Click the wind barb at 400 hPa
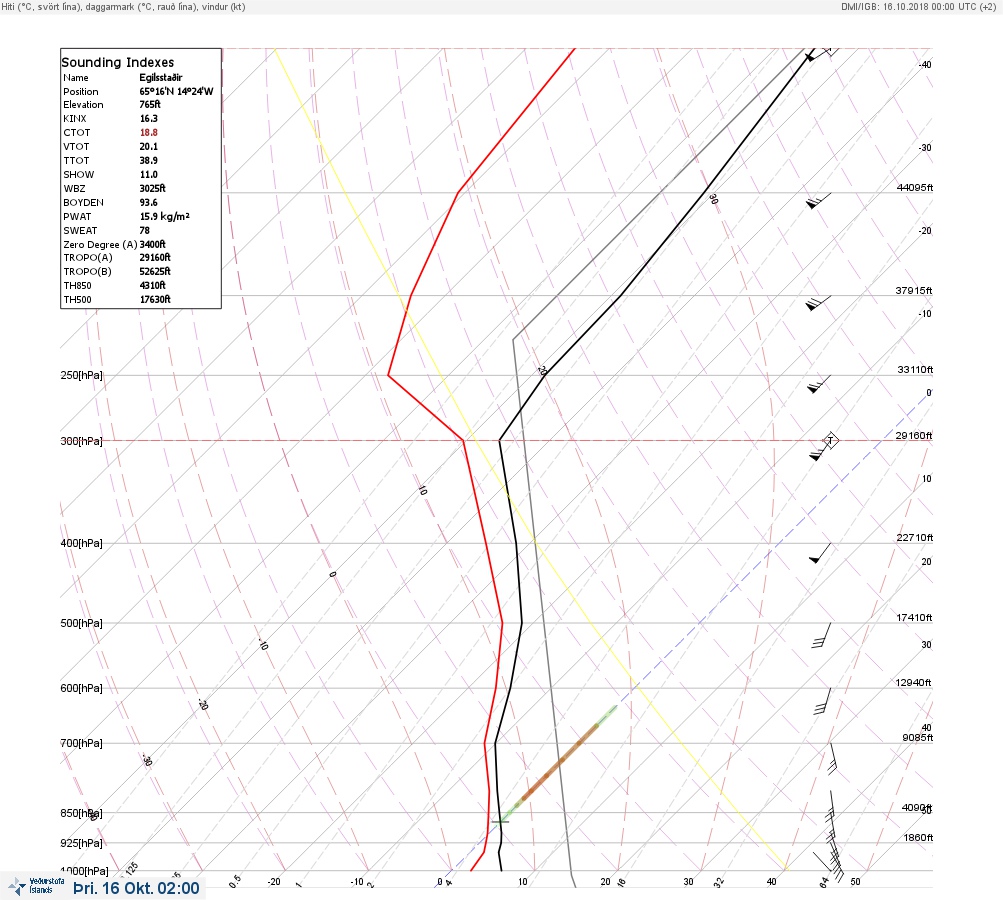This screenshot has height=900, width=1003. point(820,553)
